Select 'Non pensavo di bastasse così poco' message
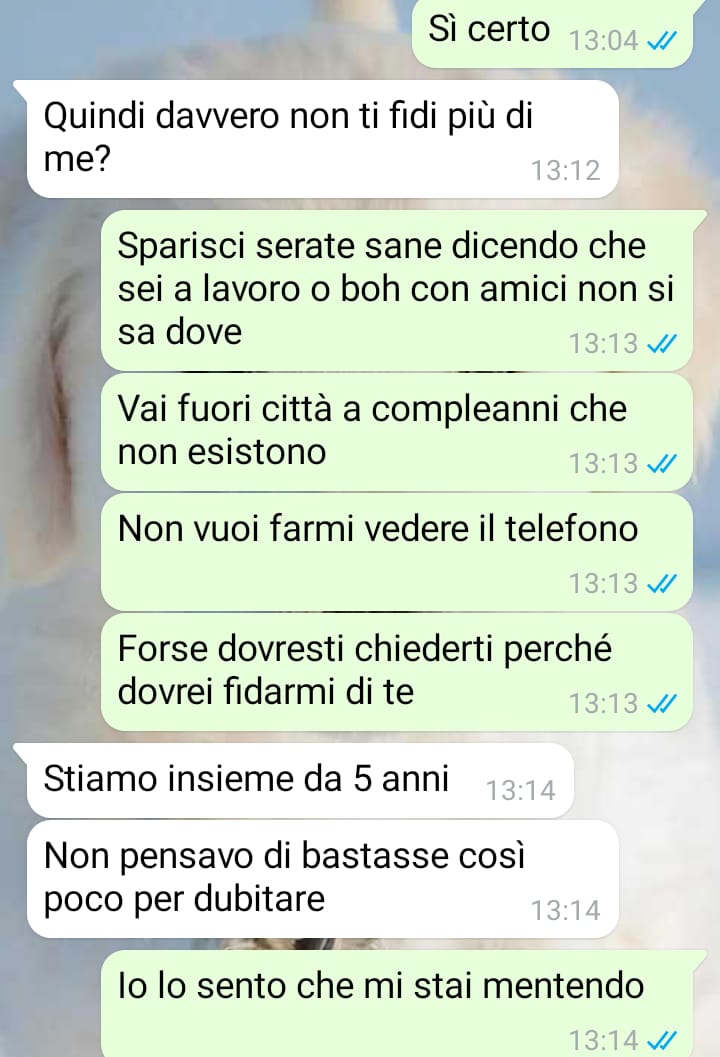 (x=322, y=879)
